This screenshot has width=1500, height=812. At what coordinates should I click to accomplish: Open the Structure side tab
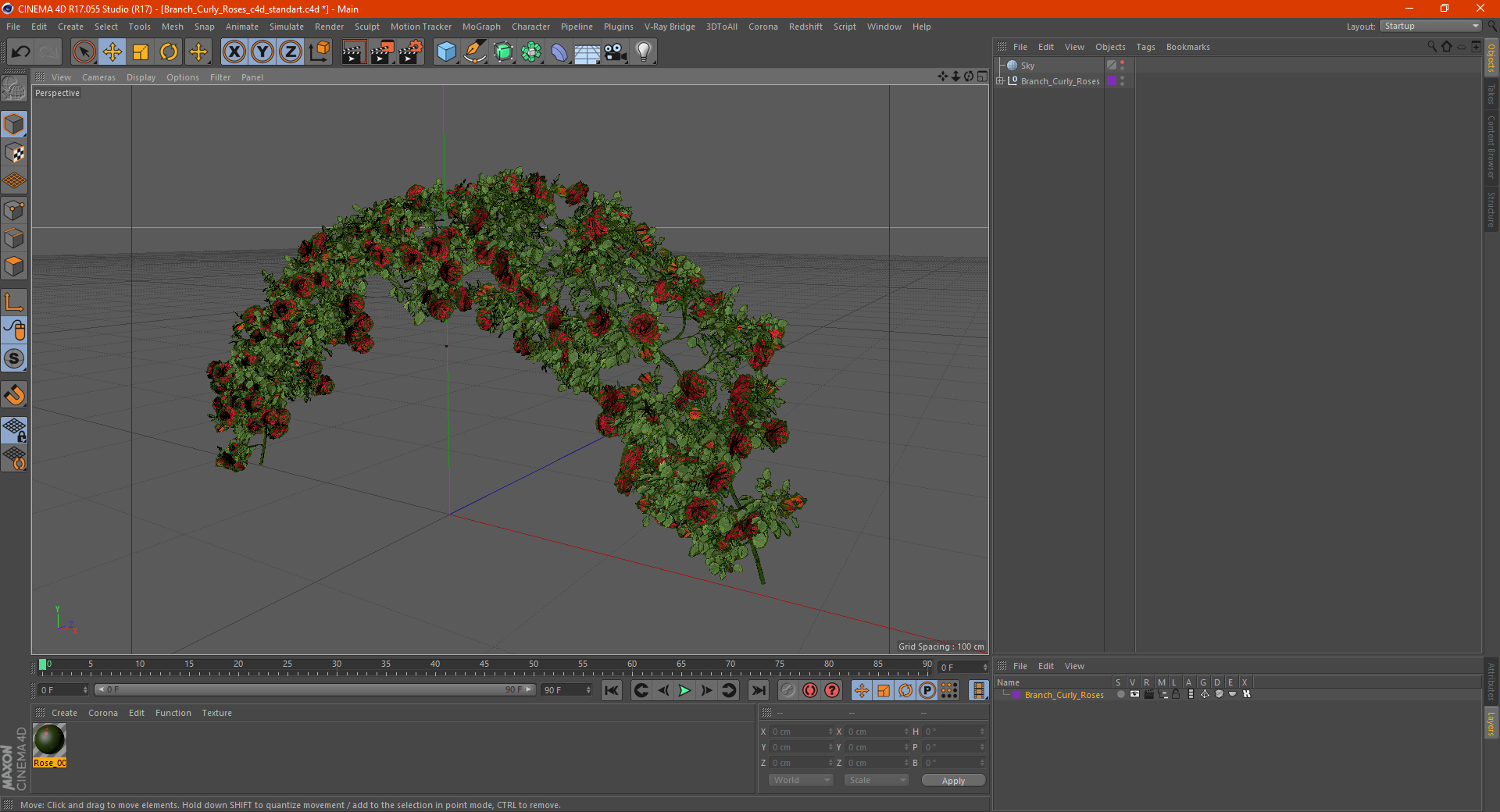pos(1491,209)
